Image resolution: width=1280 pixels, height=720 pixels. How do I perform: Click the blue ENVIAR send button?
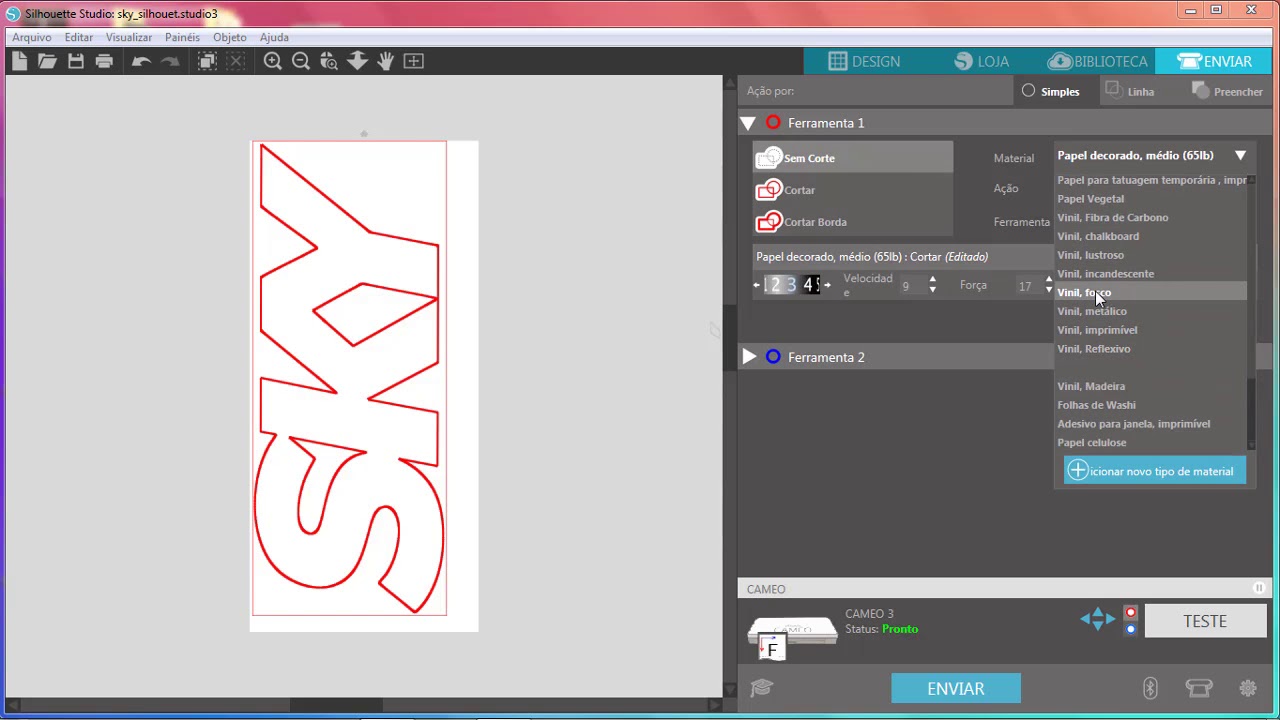click(956, 688)
